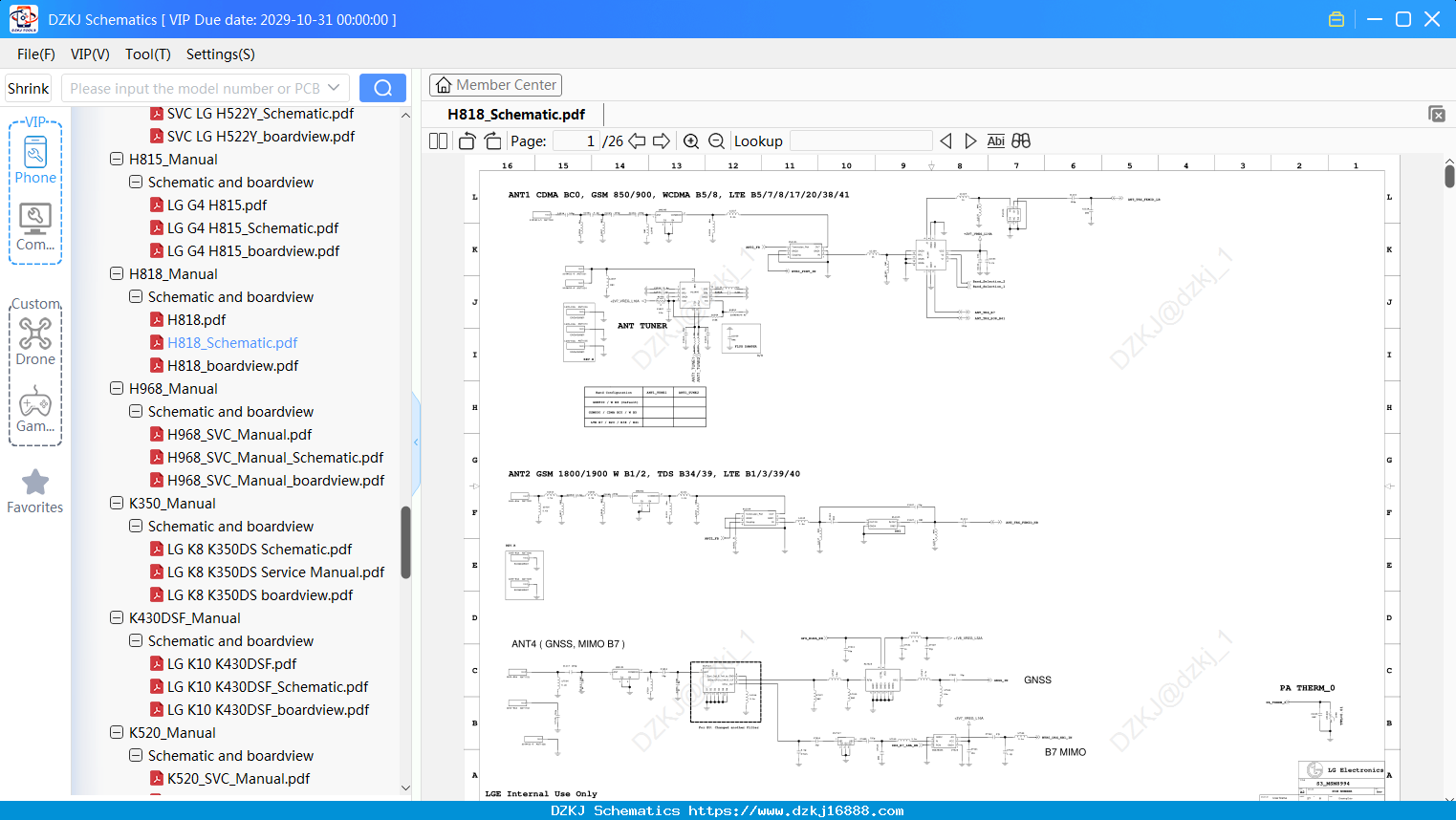This screenshot has width=1456, height=820.
Task: Open LG K8 K350DS Schematic.pdf
Action: [259, 549]
